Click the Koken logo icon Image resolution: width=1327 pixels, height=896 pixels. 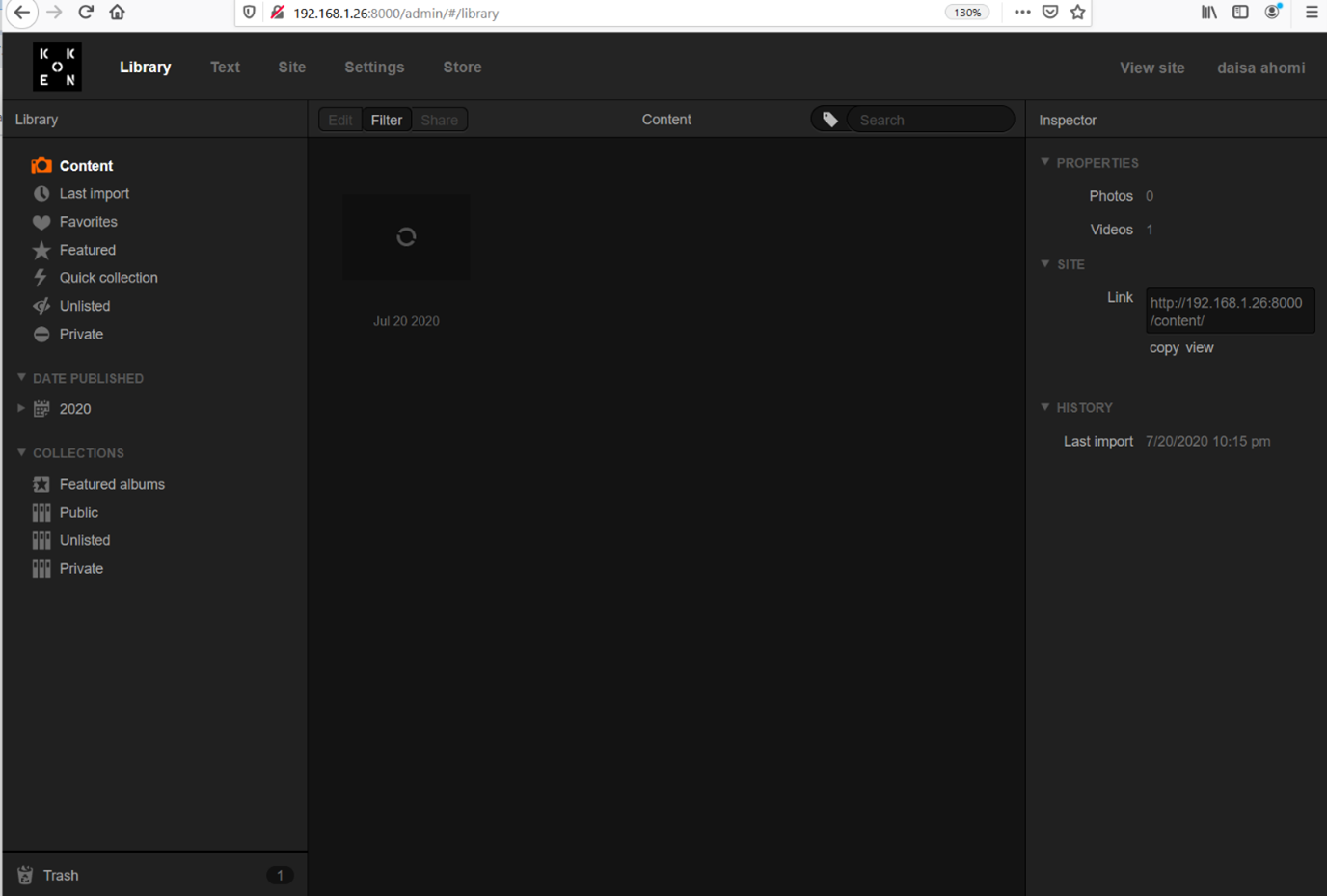click(57, 67)
